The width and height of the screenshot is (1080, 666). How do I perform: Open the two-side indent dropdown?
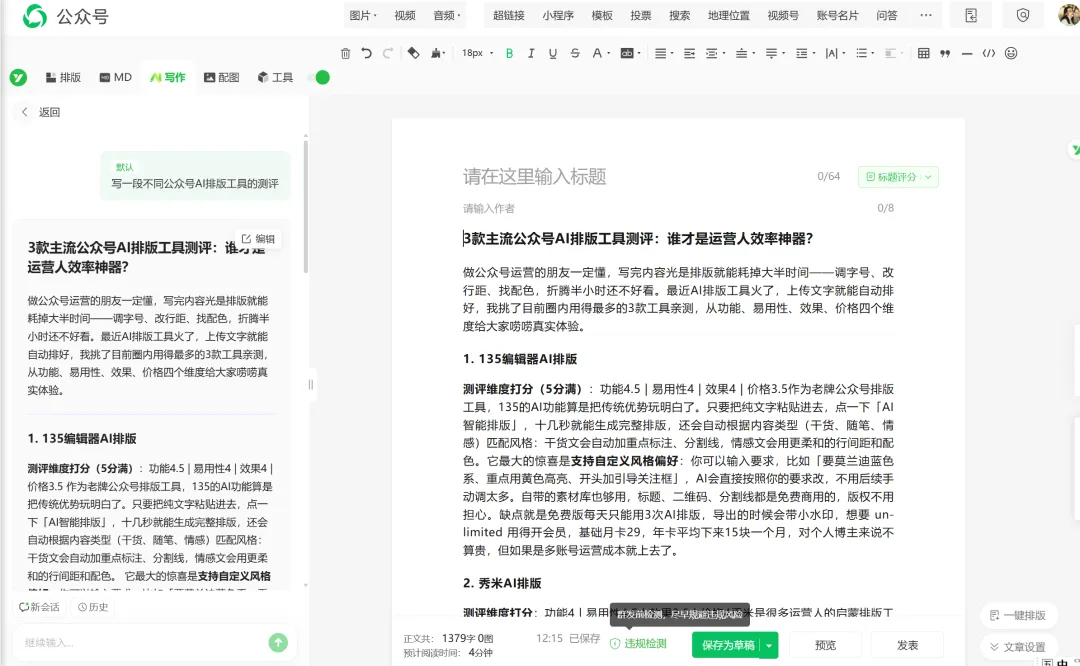[714, 53]
